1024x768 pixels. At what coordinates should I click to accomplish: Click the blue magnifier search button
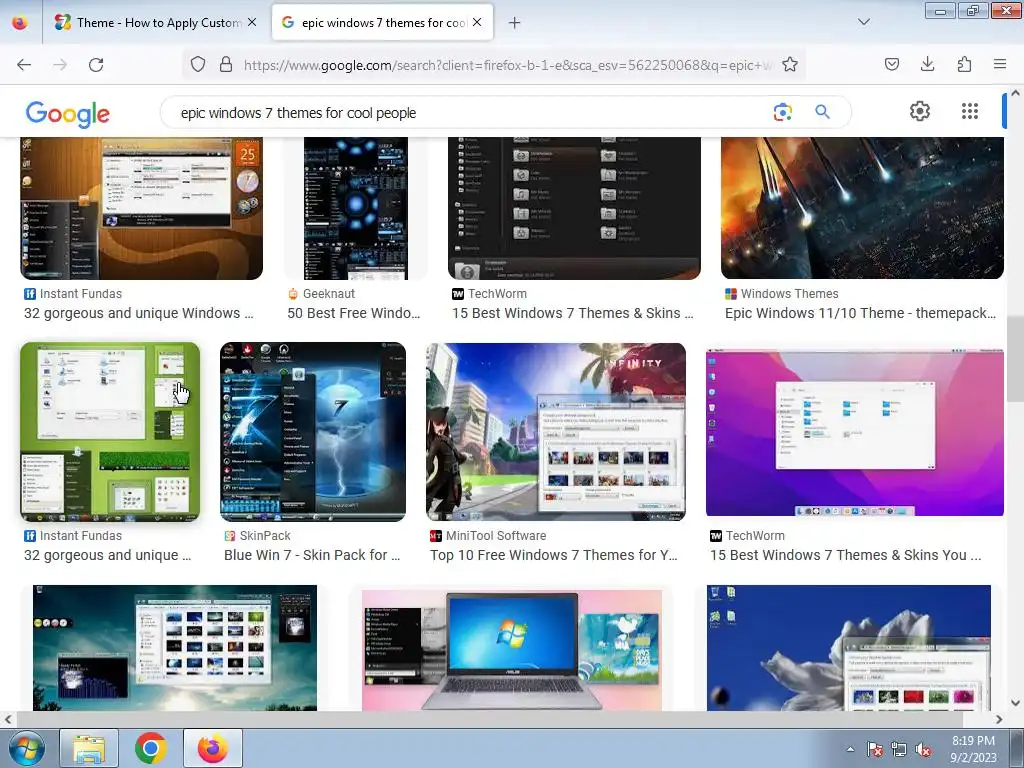coord(822,112)
